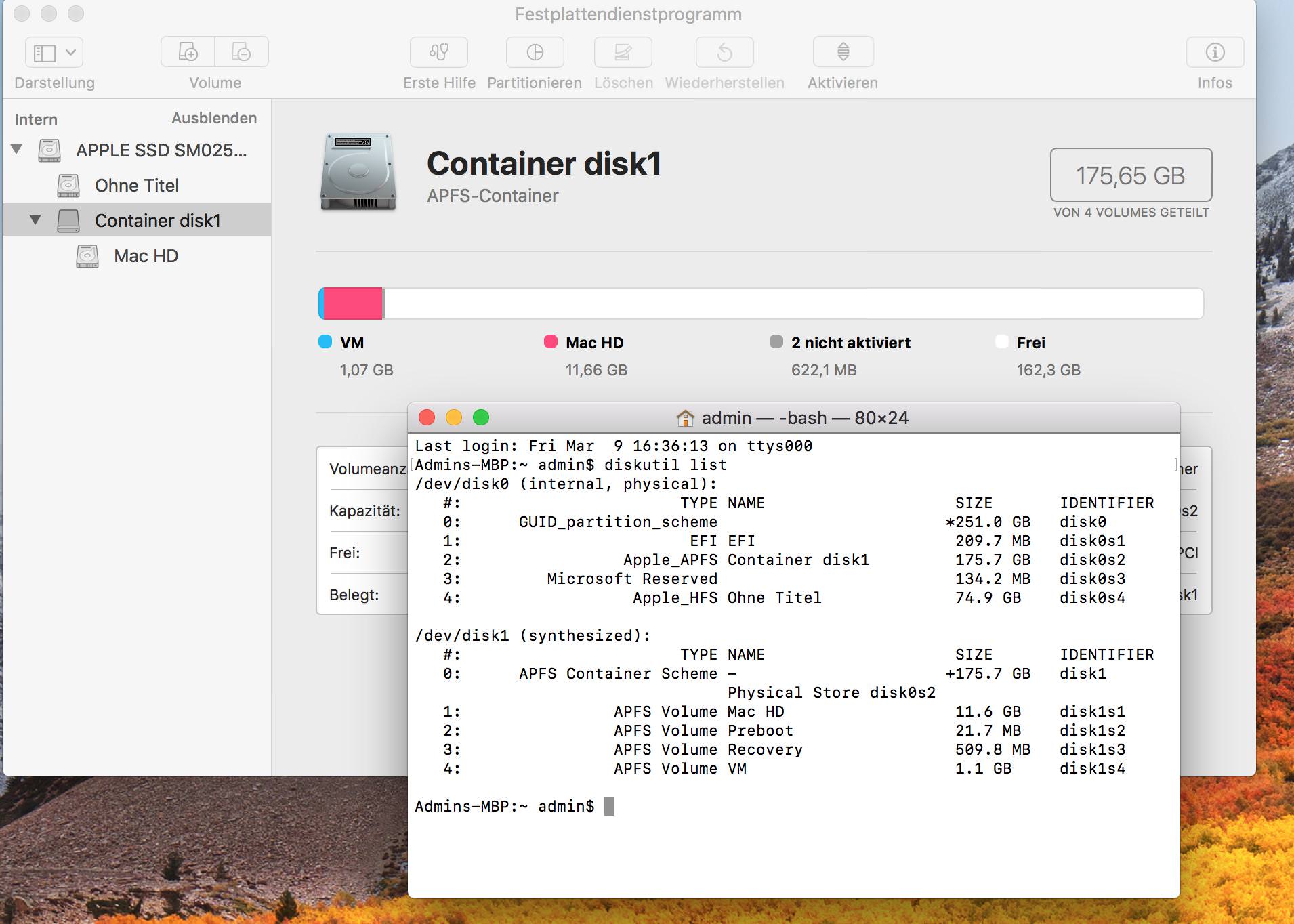Click the Terminal home folder title icon

686,418
